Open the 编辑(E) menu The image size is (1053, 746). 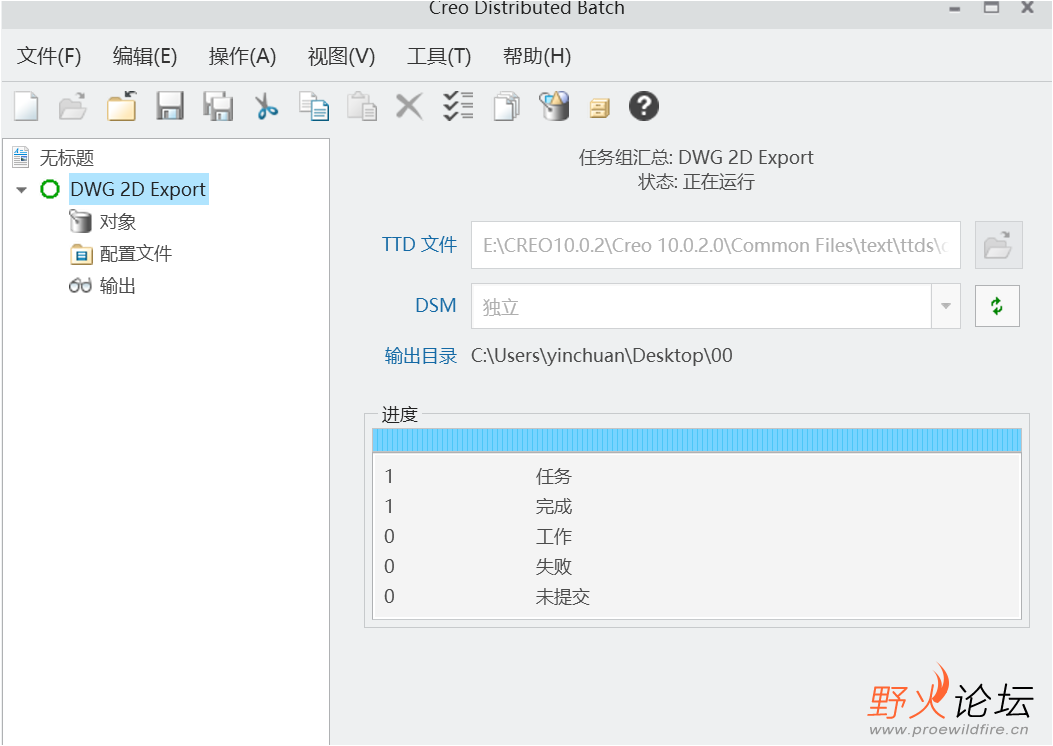click(x=144, y=56)
